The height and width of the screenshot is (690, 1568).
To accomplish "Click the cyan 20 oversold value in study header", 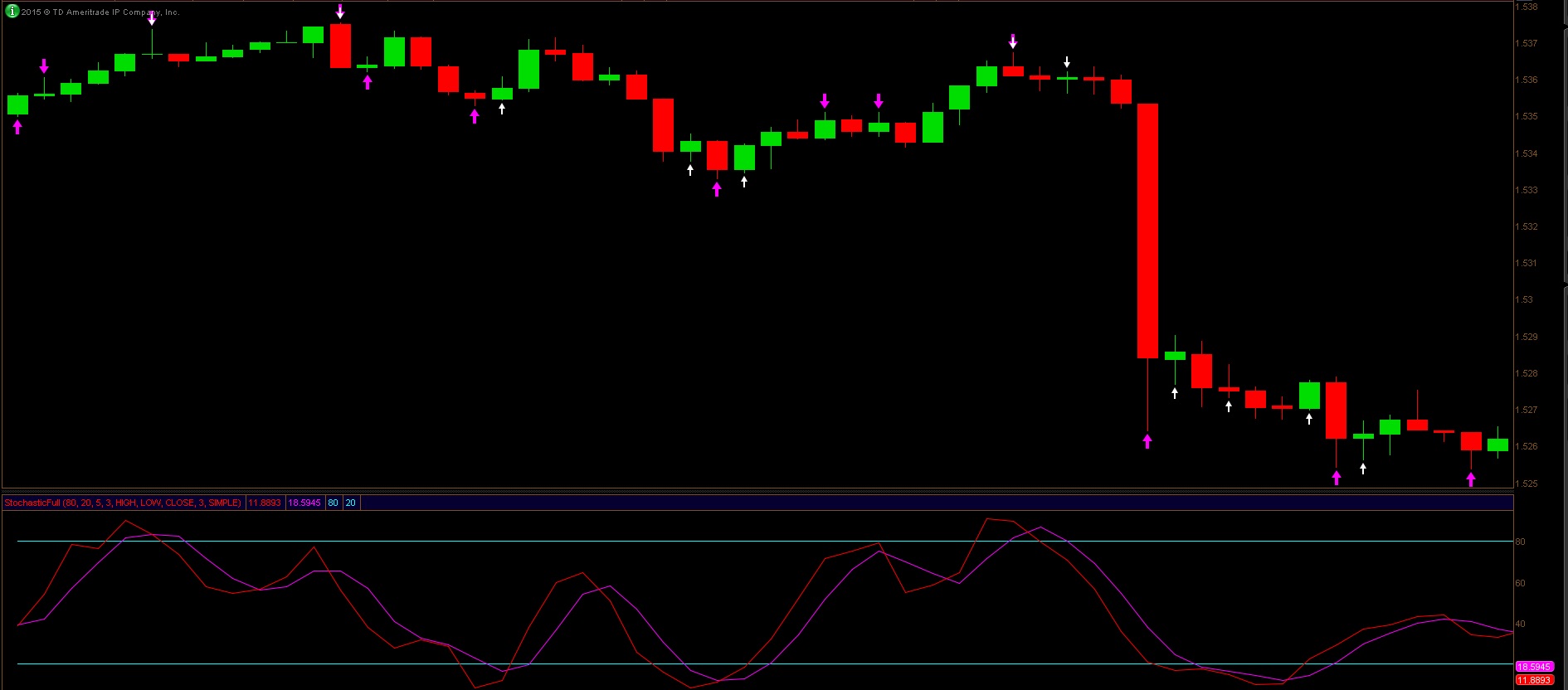I will coord(351,503).
